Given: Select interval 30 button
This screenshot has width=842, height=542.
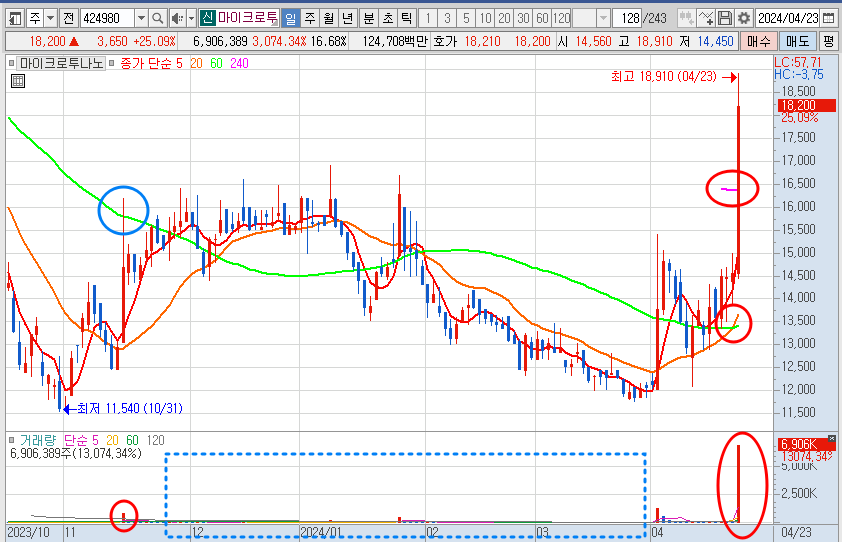Looking at the screenshot, I should point(524,19).
